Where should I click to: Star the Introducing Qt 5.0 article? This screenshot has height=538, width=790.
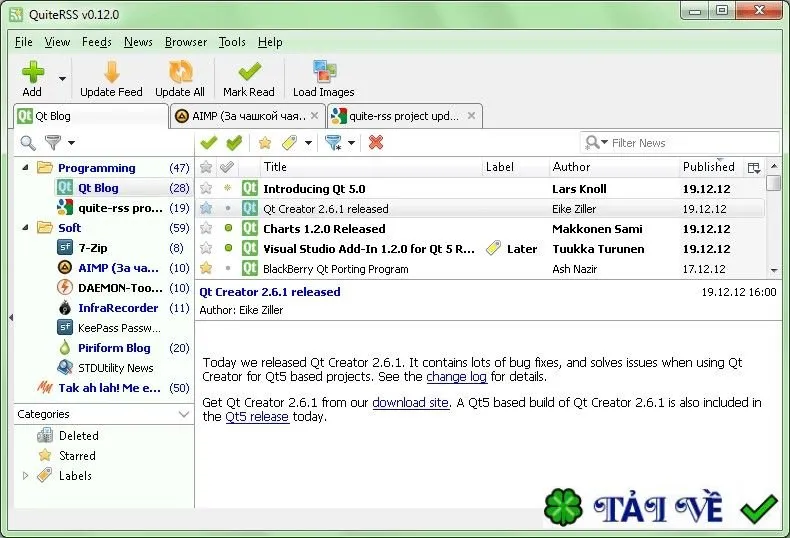click(206, 188)
